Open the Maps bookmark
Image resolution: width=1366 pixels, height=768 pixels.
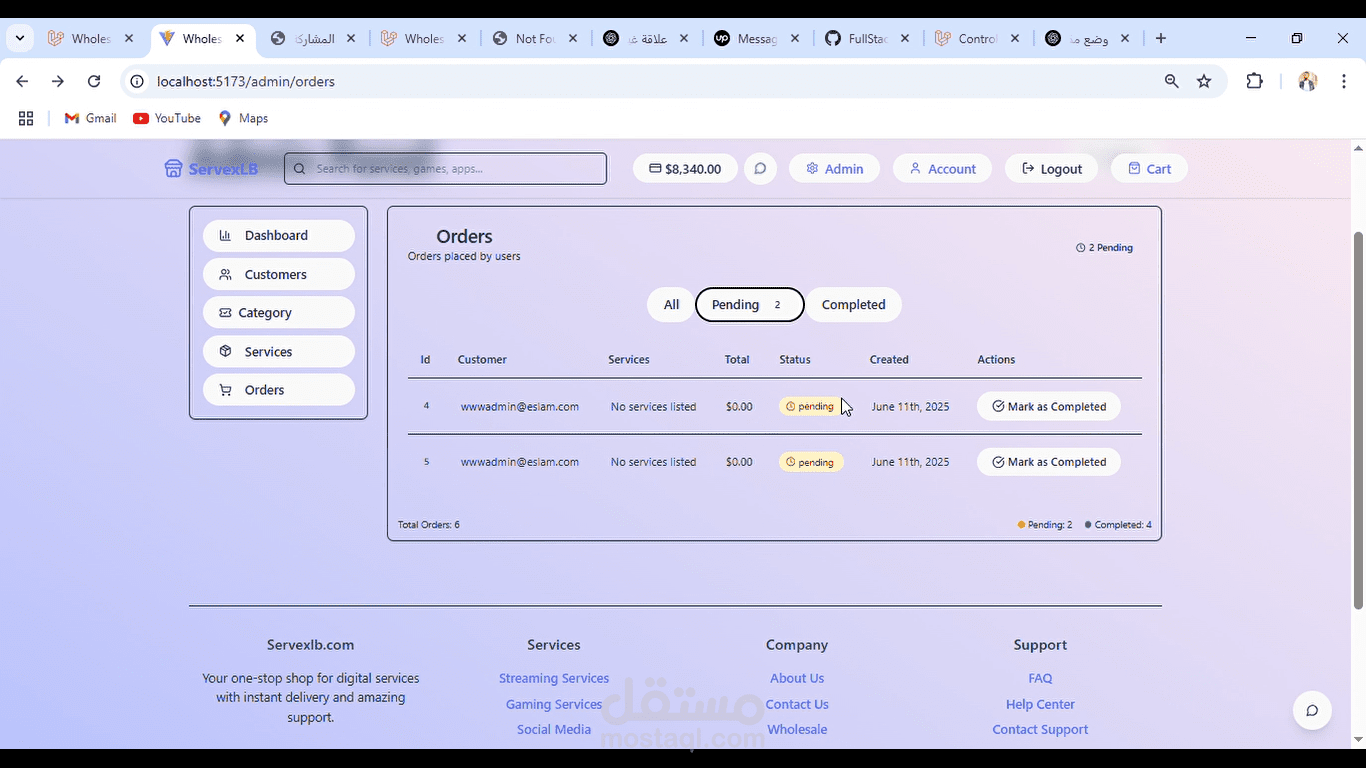(243, 118)
